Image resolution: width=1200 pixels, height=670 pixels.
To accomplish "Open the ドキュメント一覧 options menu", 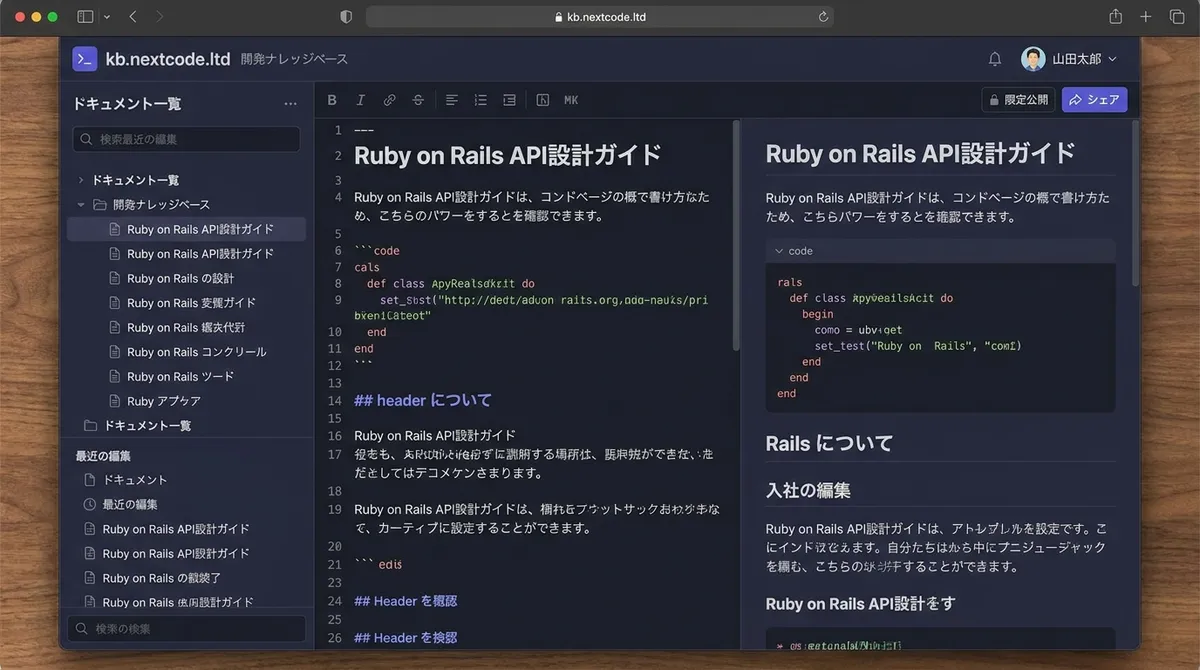I will (x=290, y=103).
